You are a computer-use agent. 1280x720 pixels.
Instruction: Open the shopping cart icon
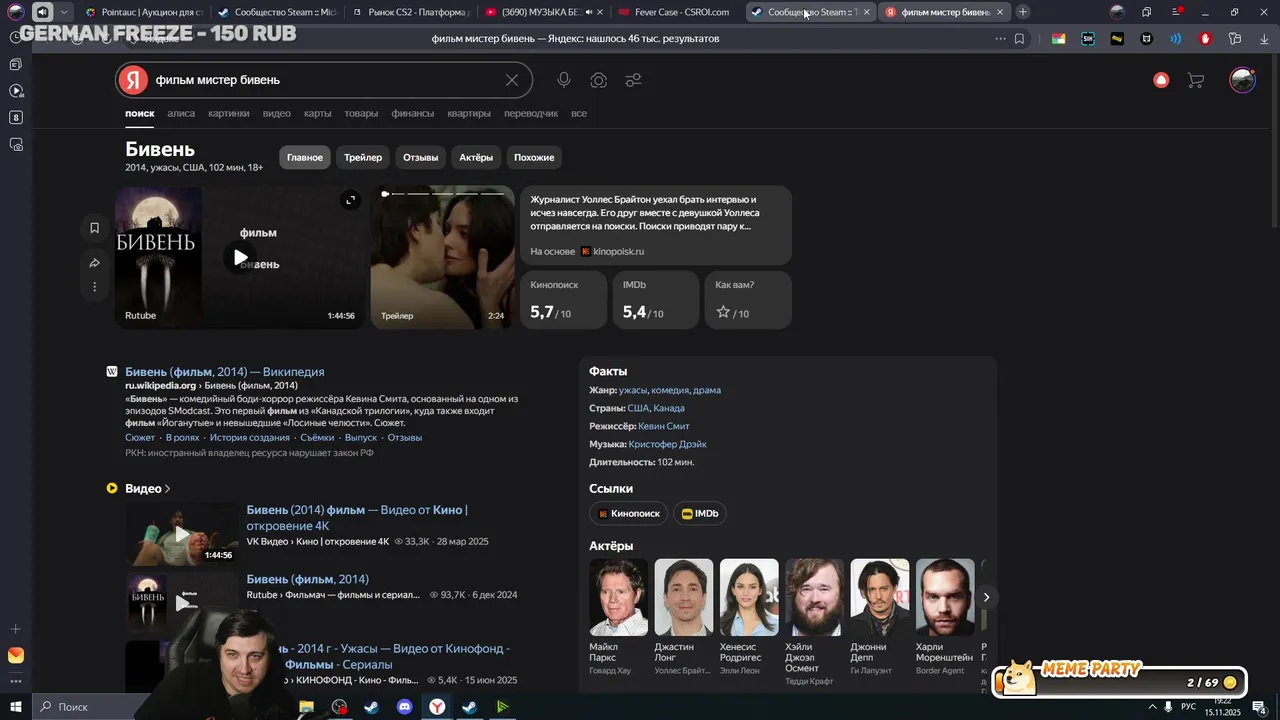tap(1195, 80)
